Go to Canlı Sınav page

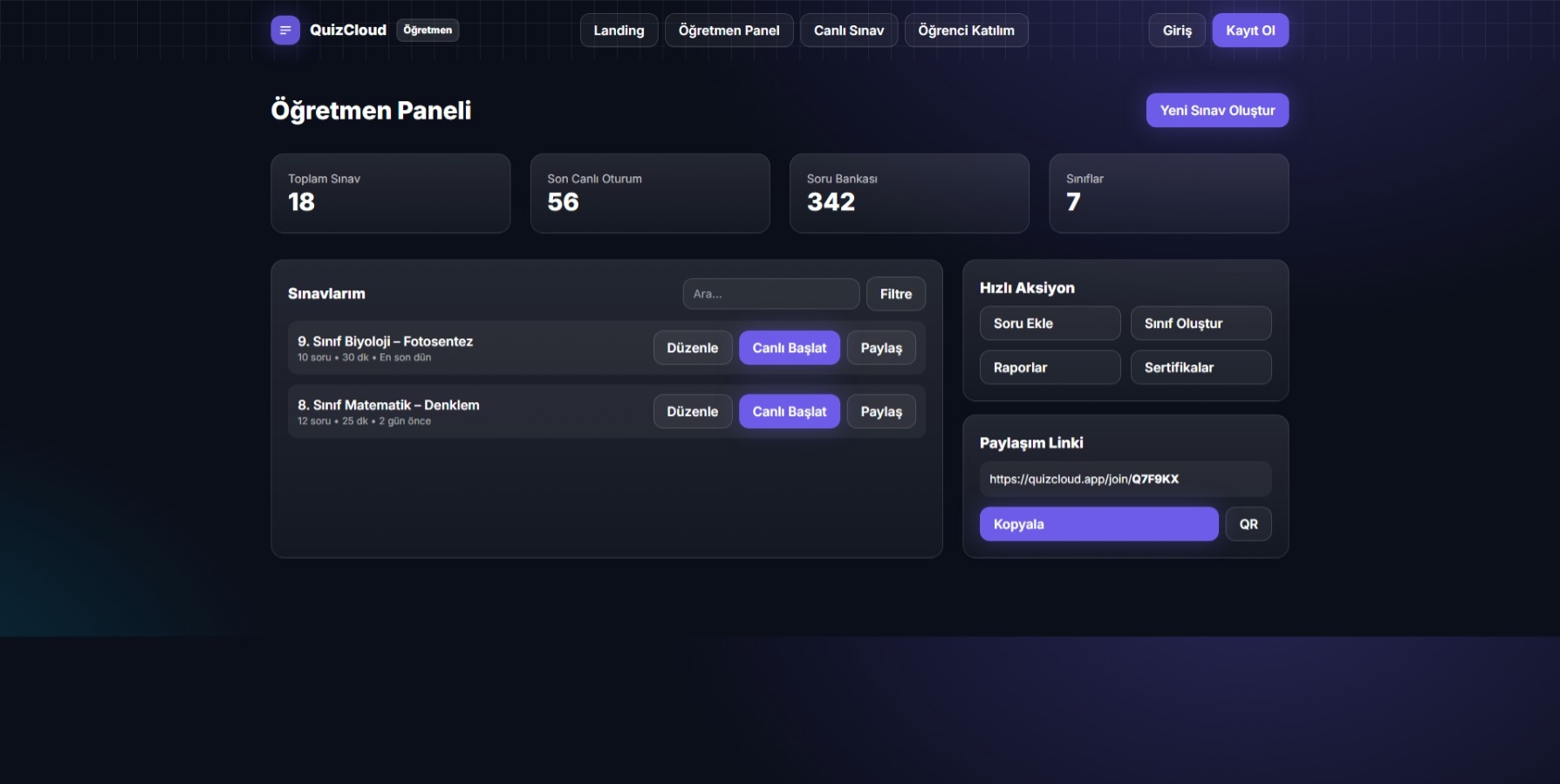pyautogui.click(x=848, y=31)
